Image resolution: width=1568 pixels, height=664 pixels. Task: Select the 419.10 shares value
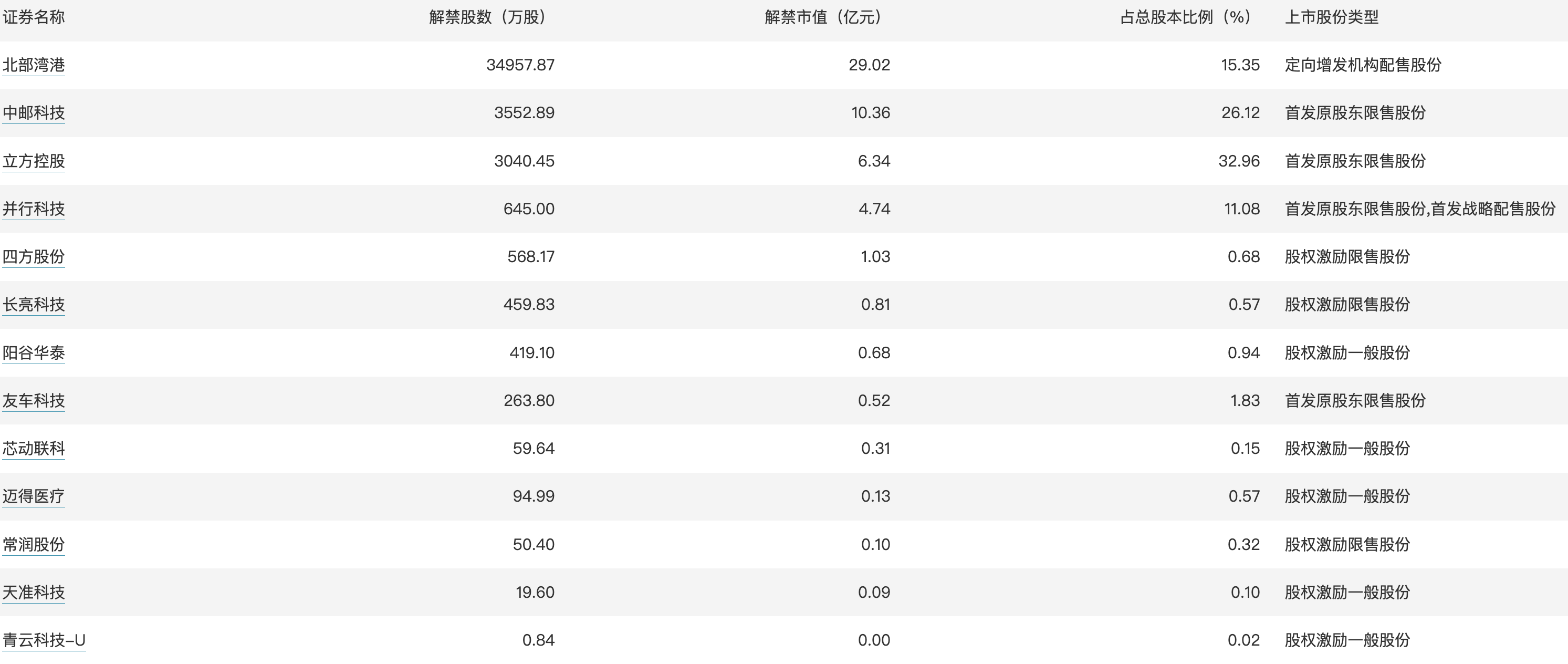532,352
